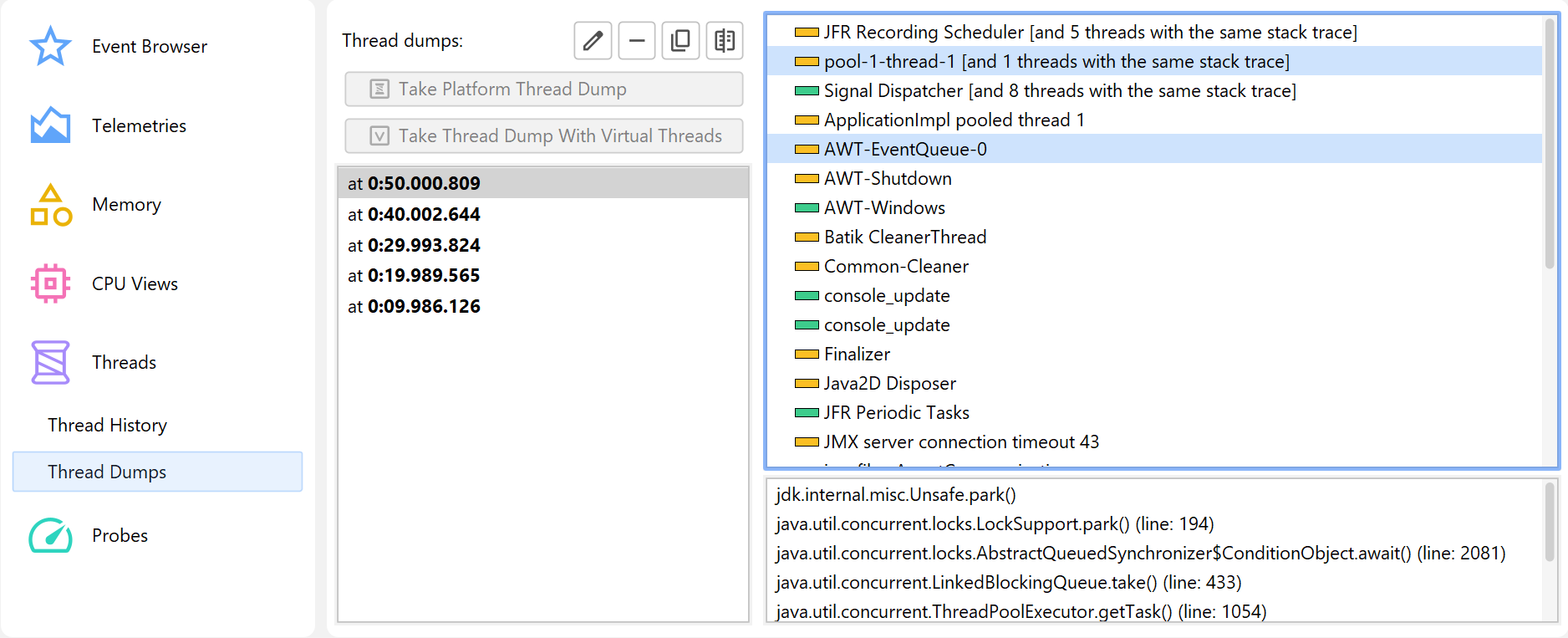Click the thread list vertical scrollbar
This screenshot has width=1568, height=638.
pos(1549,142)
